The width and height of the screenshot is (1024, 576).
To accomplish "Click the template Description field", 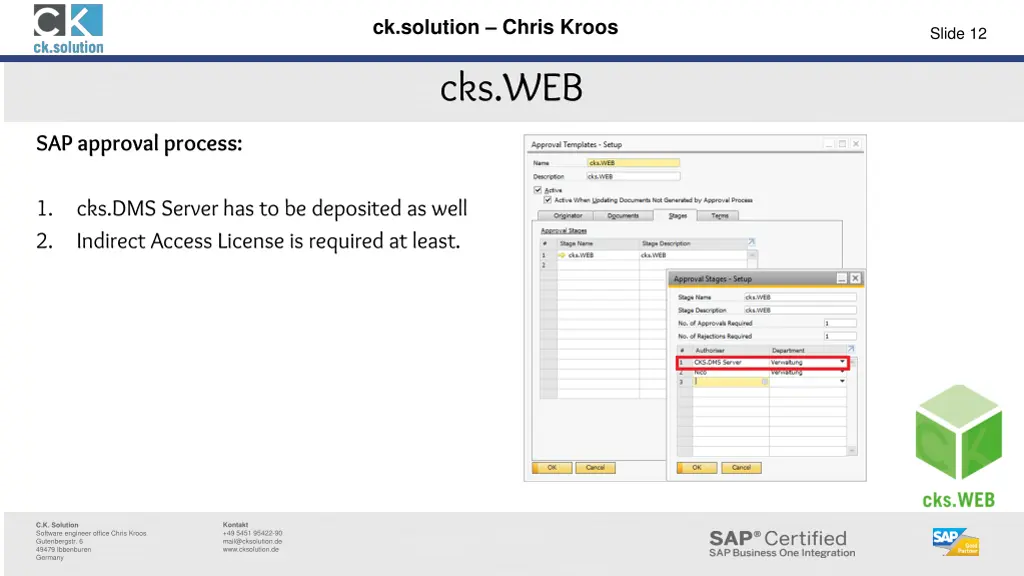I will point(633,176).
